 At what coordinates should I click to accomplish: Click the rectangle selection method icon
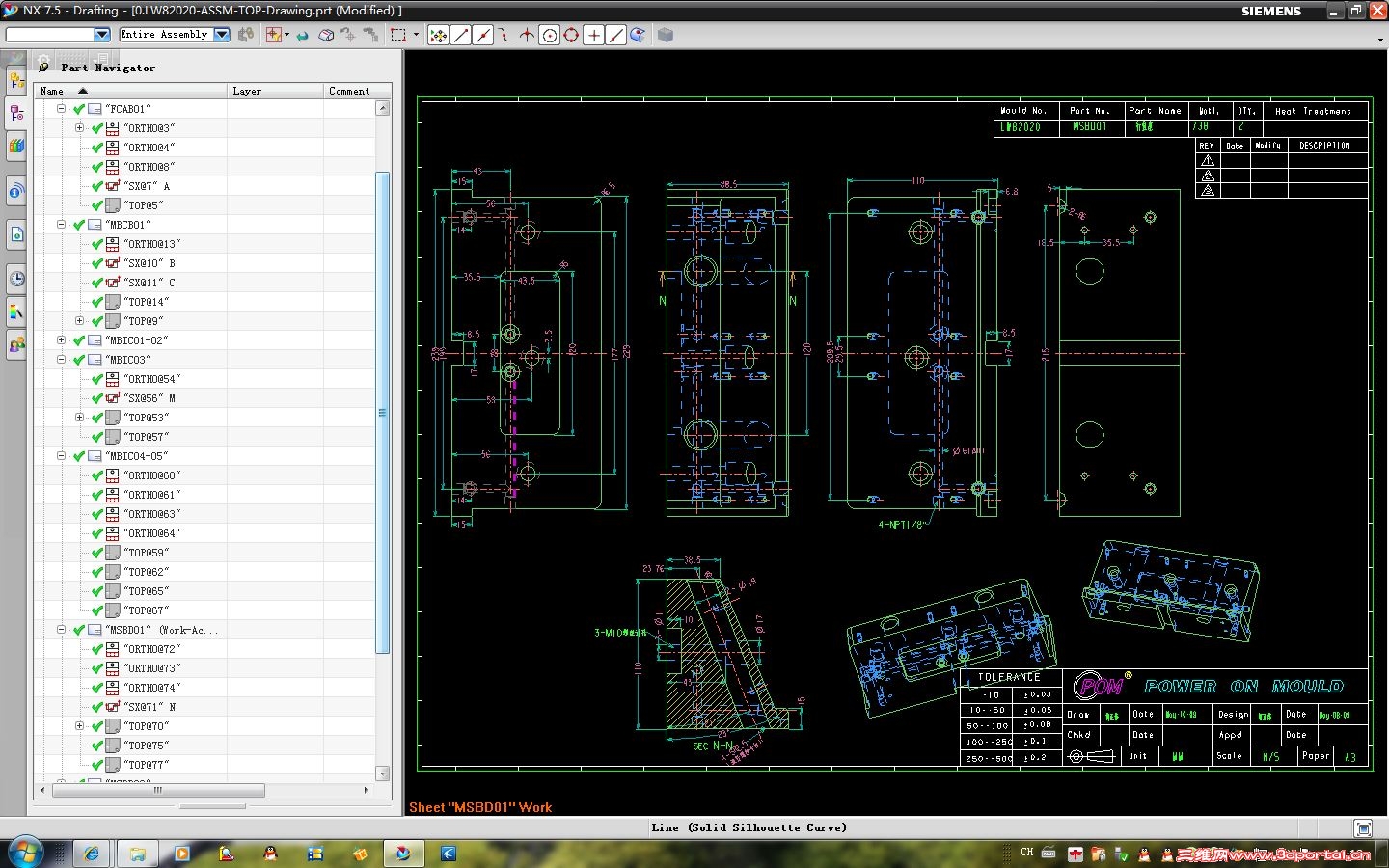click(397, 35)
